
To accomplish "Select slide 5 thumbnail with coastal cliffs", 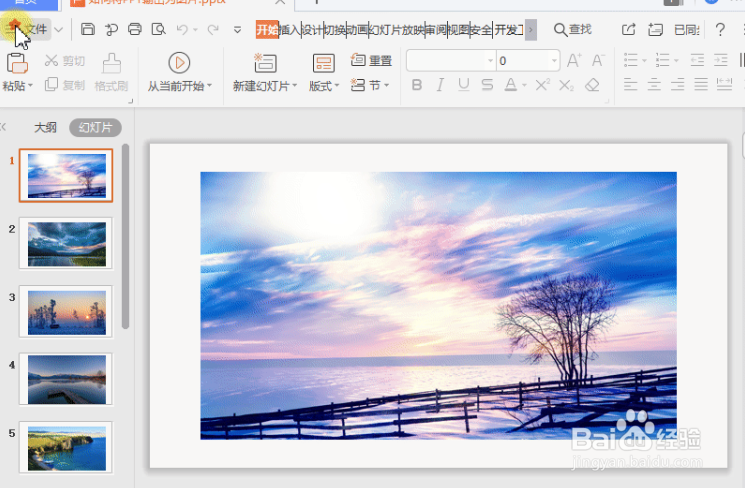I will 67,448.
